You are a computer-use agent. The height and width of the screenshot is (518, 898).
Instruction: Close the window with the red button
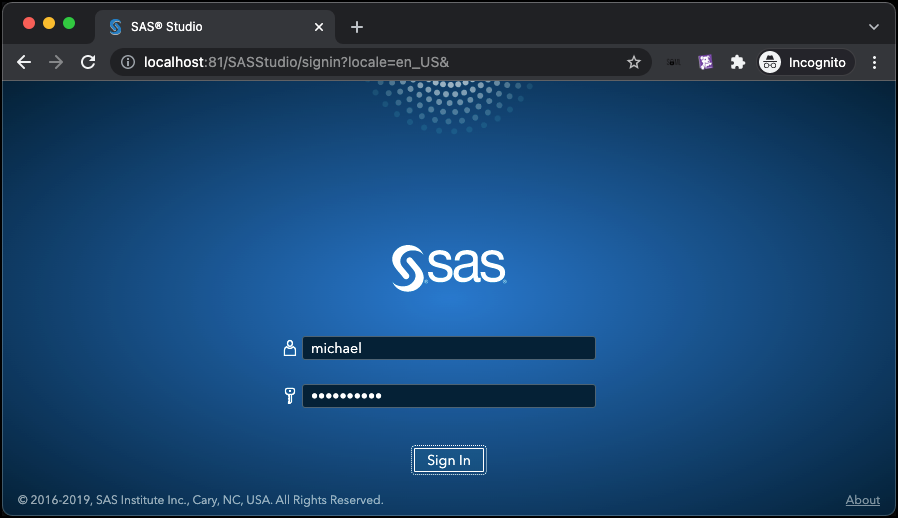tap(29, 23)
